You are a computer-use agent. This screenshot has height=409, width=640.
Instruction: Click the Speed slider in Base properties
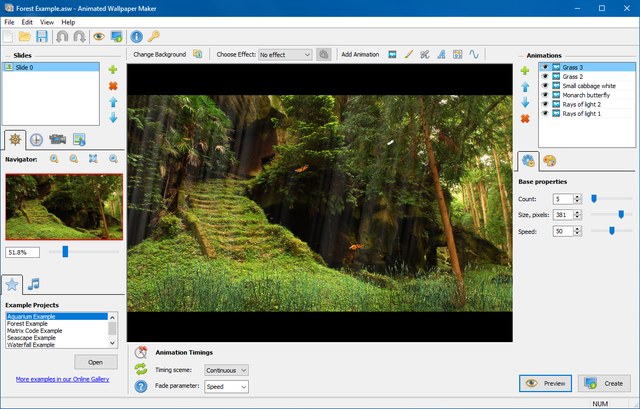(611, 231)
